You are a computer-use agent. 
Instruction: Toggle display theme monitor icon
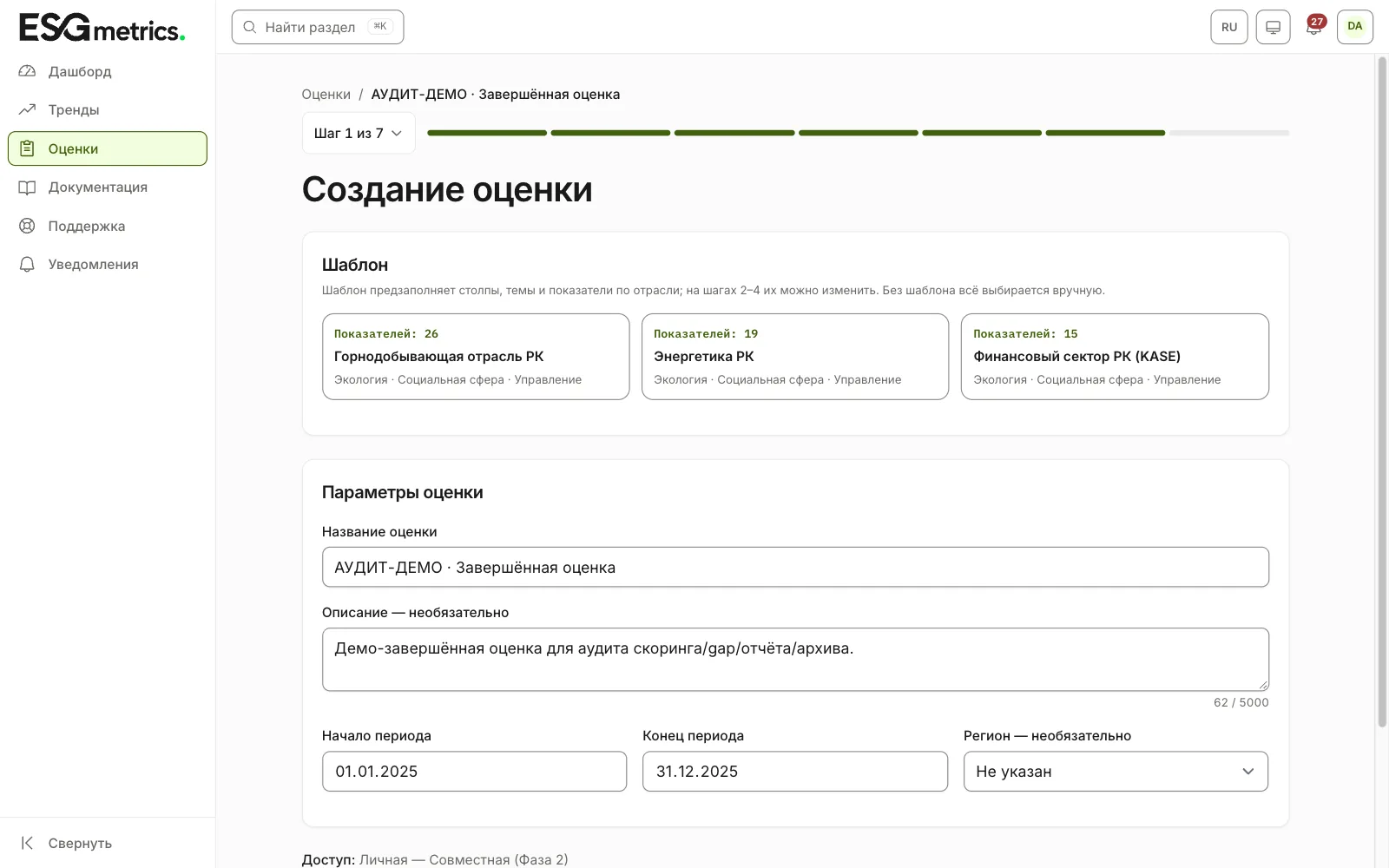1273,27
